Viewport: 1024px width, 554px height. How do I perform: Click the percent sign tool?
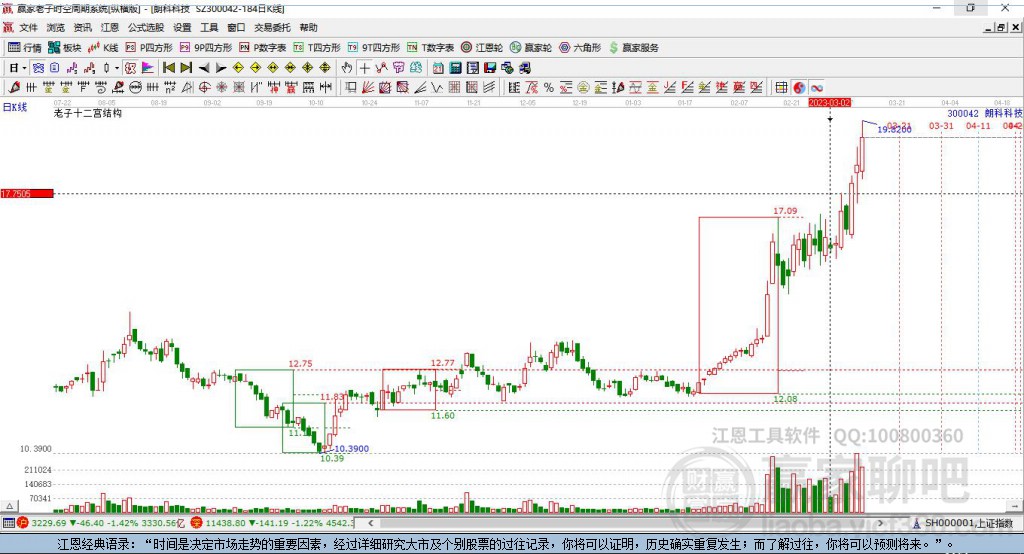549,88
